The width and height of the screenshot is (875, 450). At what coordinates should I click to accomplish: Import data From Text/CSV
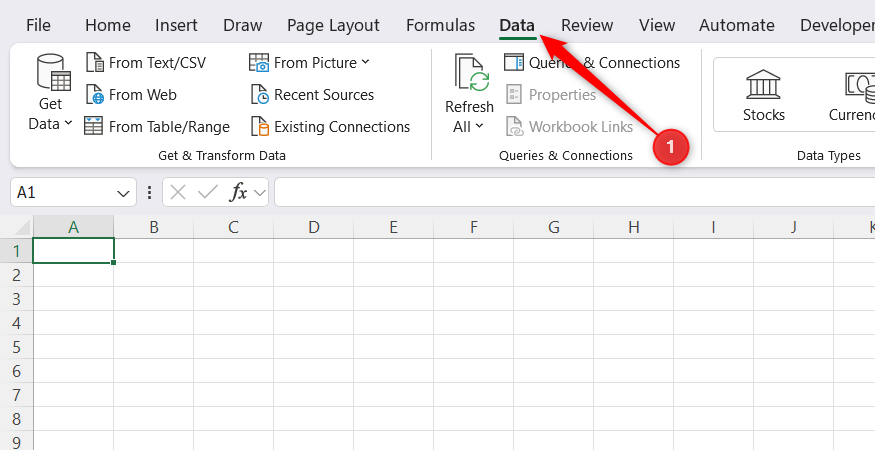click(146, 63)
